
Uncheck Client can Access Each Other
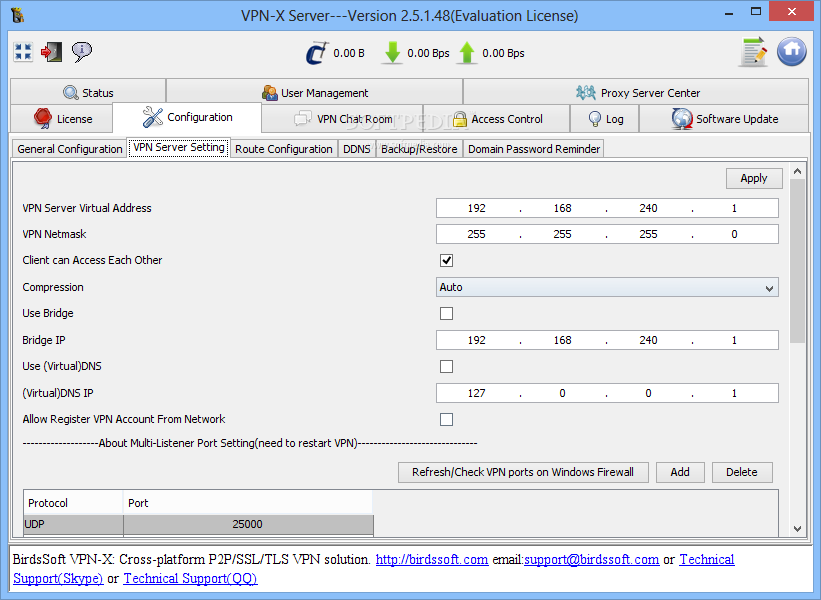(447, 260)
